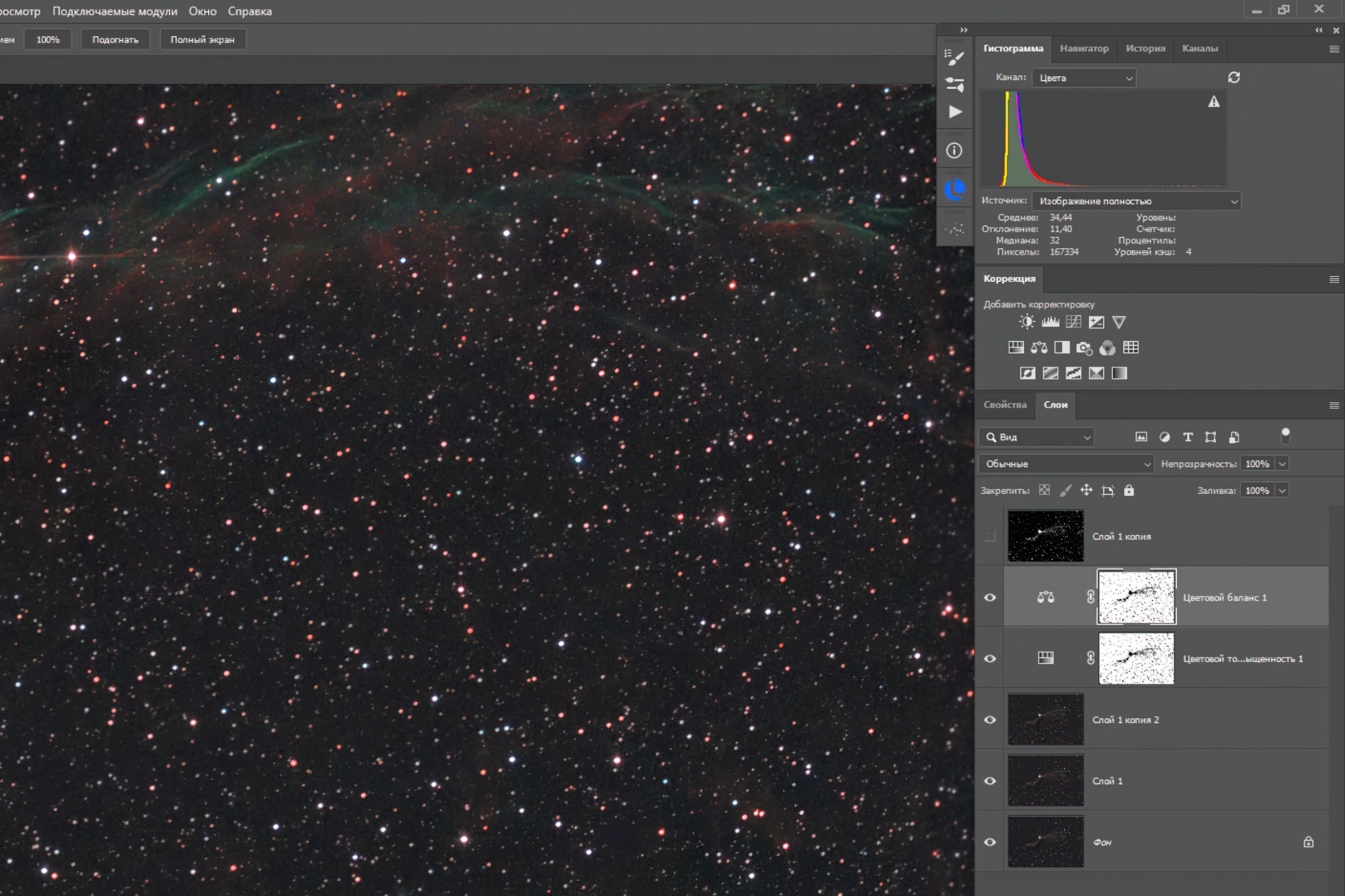Open the Actions panel play icon
This screenshot has width=1345, height=896.
[954, 112]
